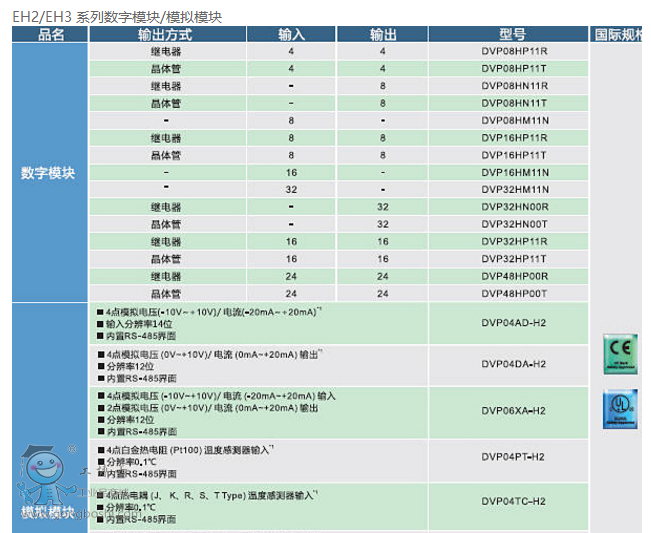Click model DVP16HM11N

coord(515,172)
